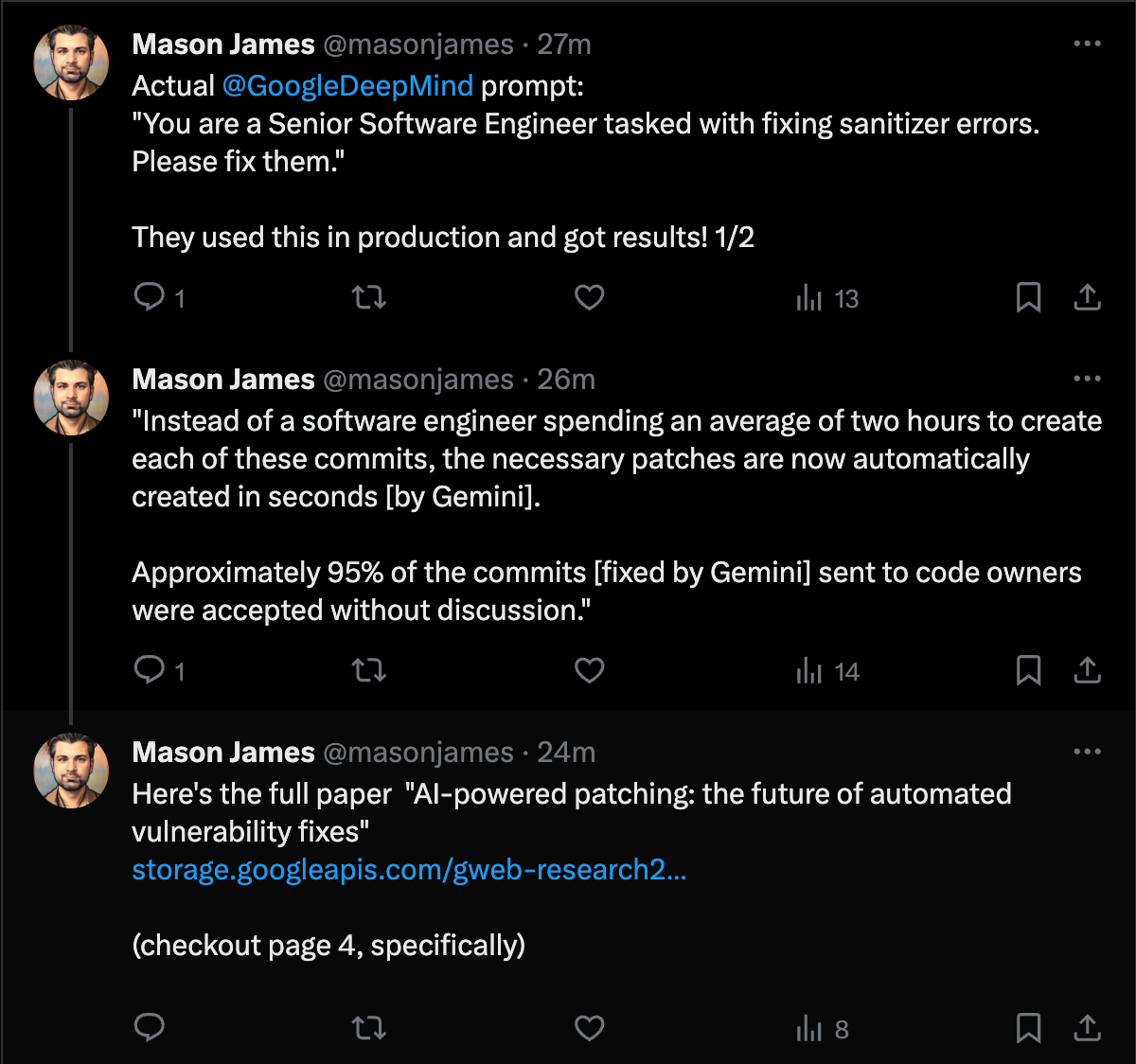Repost the tweet about 95% accepted commits
Screen dimensions: 1136x1064
coord(368,671)
